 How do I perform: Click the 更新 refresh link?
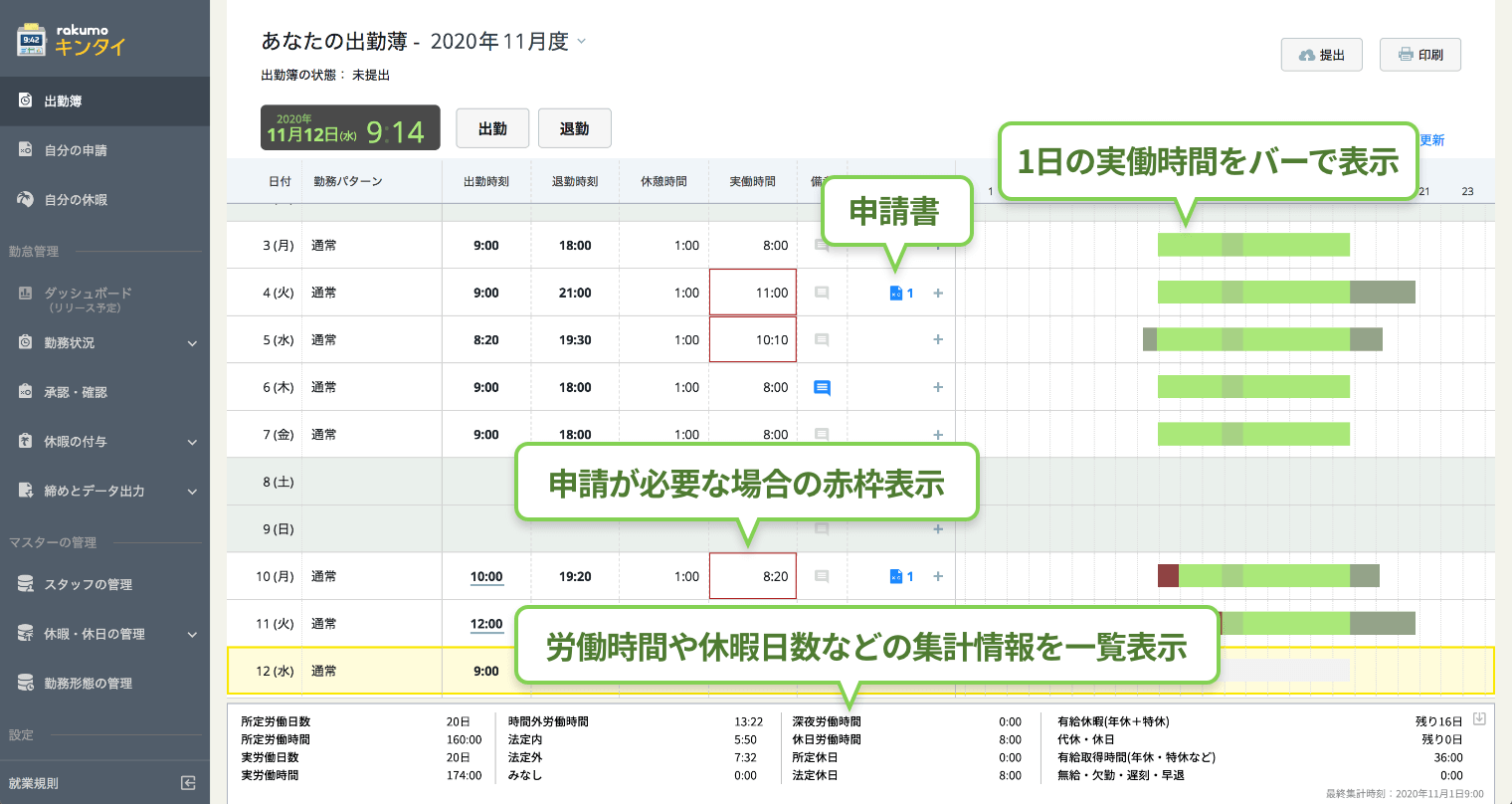coord(1432,140)
